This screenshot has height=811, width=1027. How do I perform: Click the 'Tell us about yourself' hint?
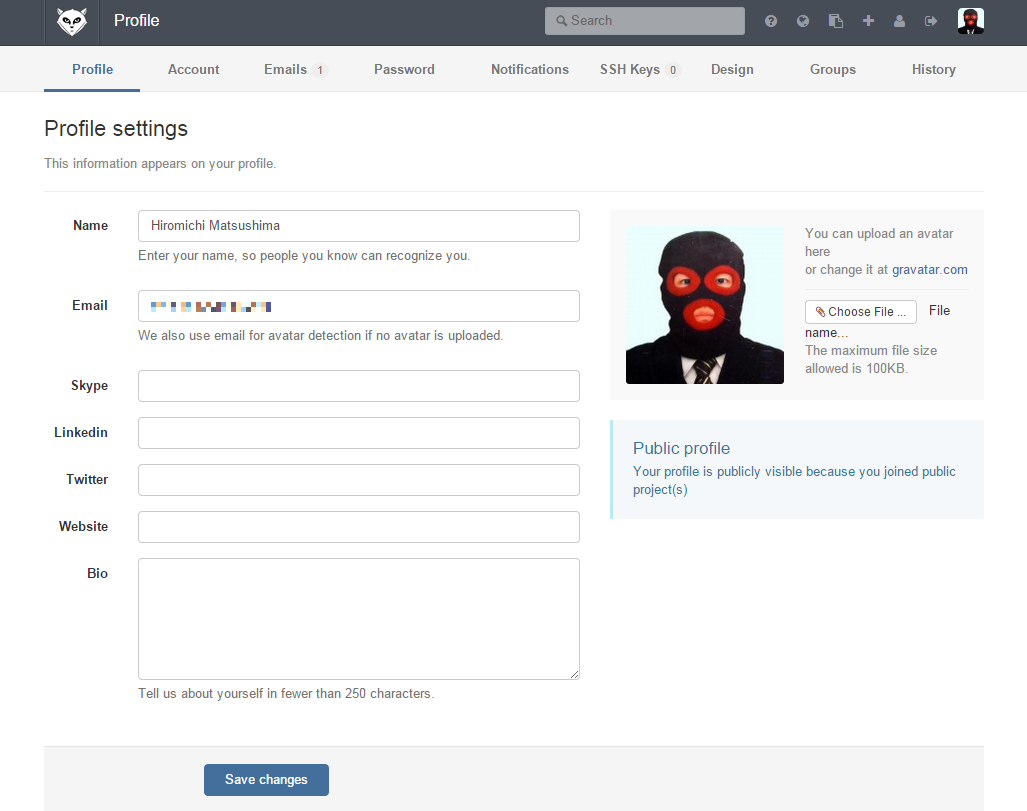click(286, 694)
